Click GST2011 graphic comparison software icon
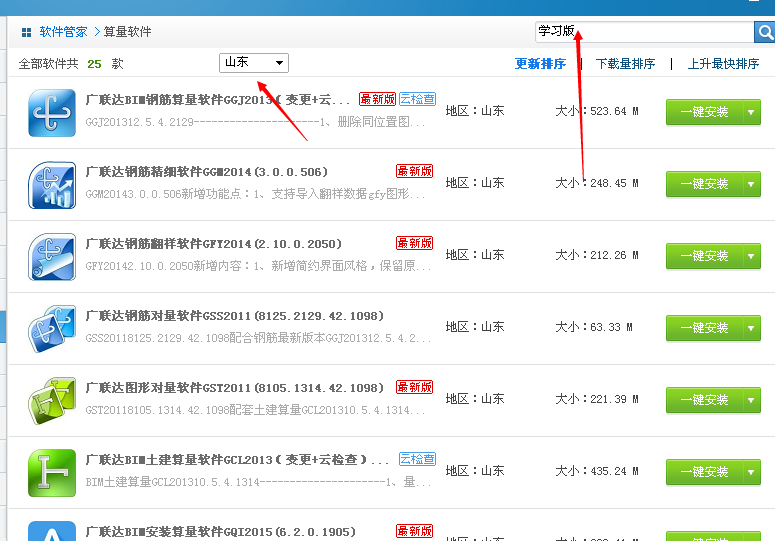 pos(52,401)
